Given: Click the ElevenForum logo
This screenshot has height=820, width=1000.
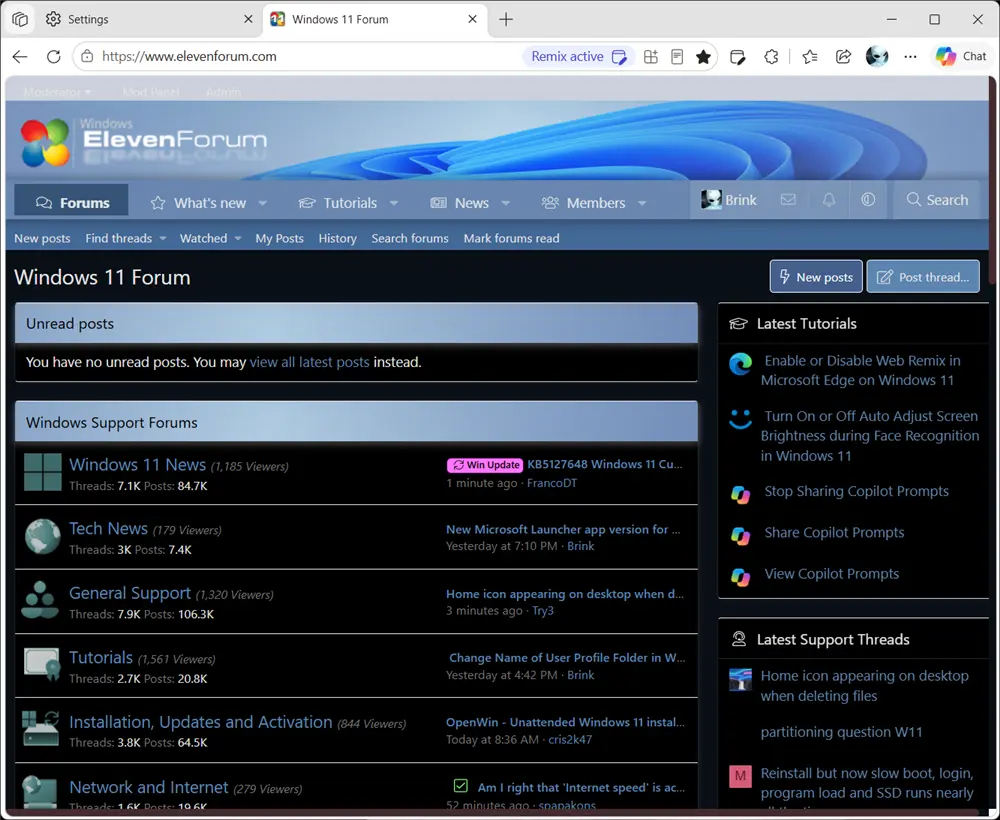Looking at the screenshot, I should tap(144, 142).
